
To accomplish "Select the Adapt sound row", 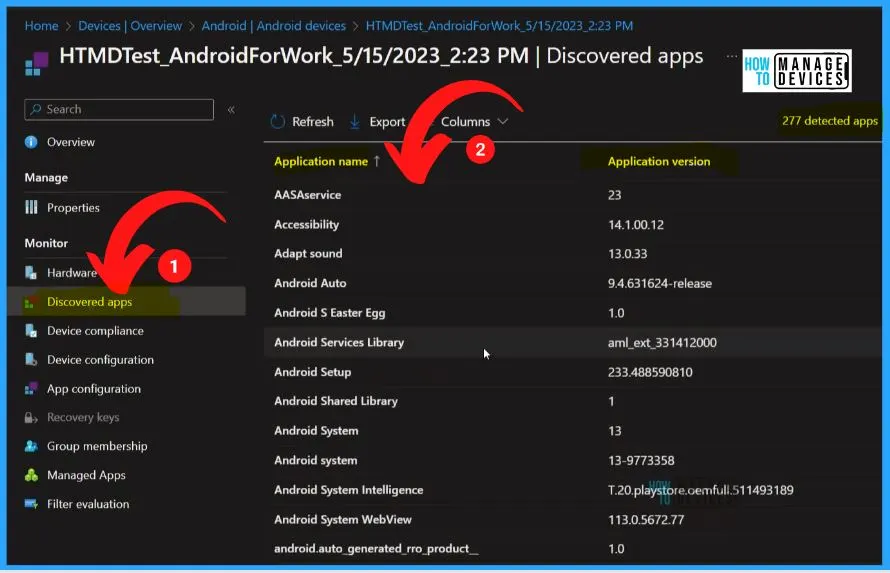I will point(573,254).
